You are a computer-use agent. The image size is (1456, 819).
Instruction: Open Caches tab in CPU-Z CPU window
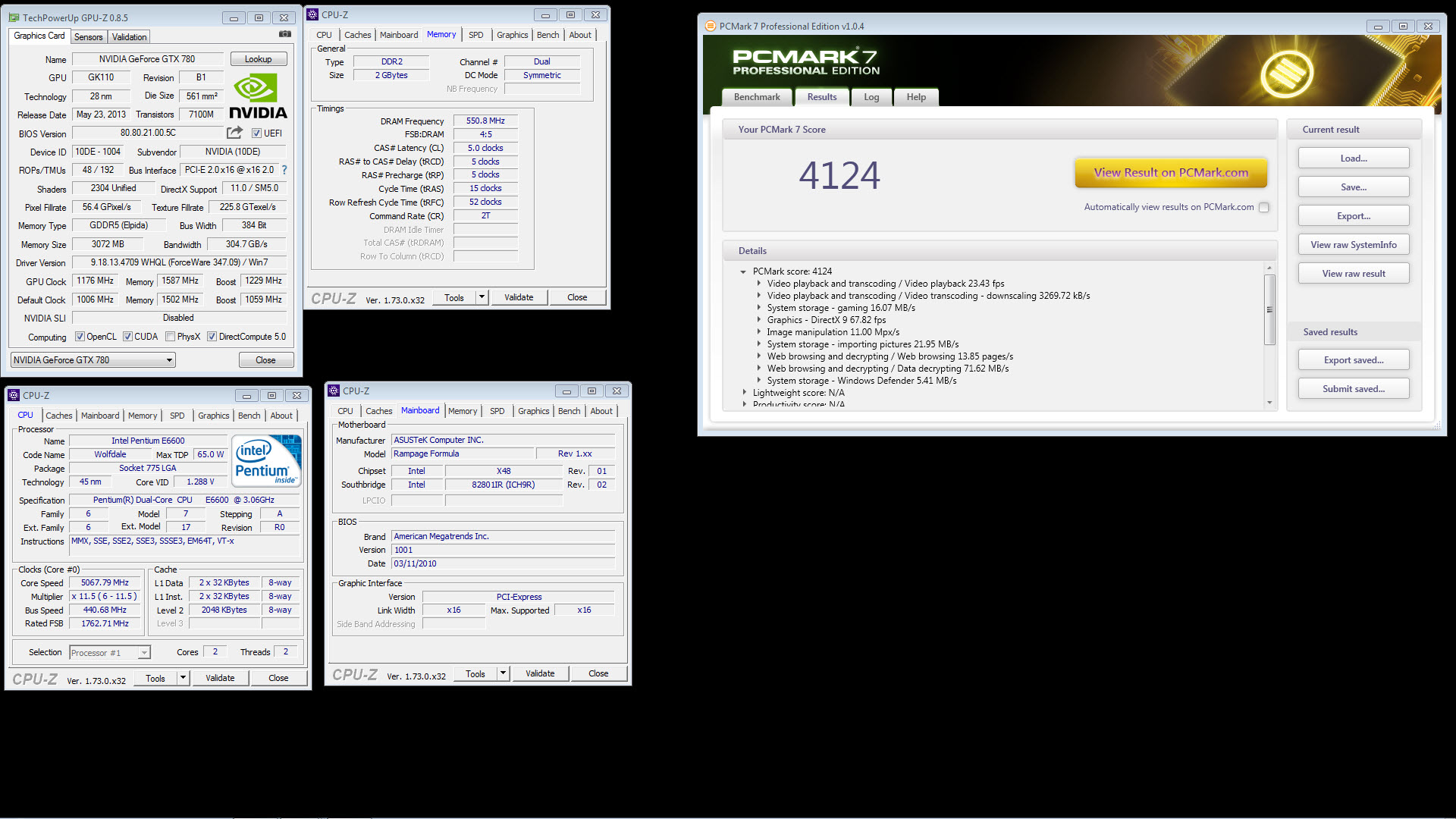click(x=59, y=416)
